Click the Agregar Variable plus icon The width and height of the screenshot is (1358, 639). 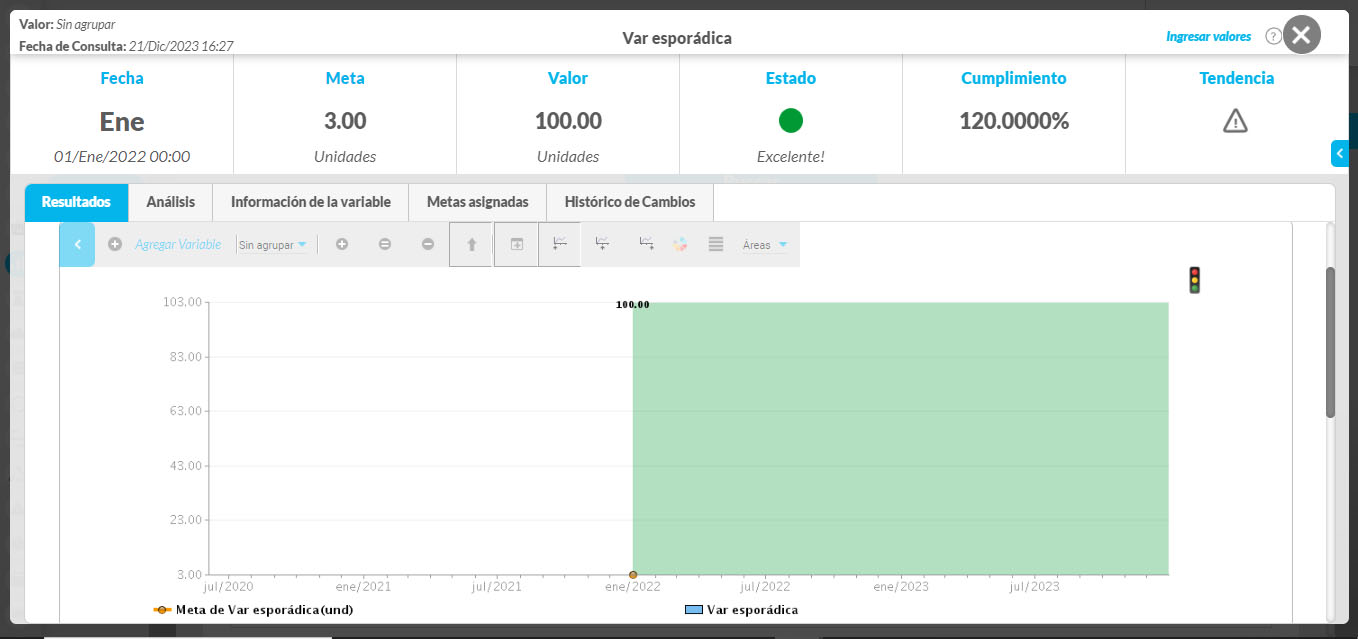[115, 244]
